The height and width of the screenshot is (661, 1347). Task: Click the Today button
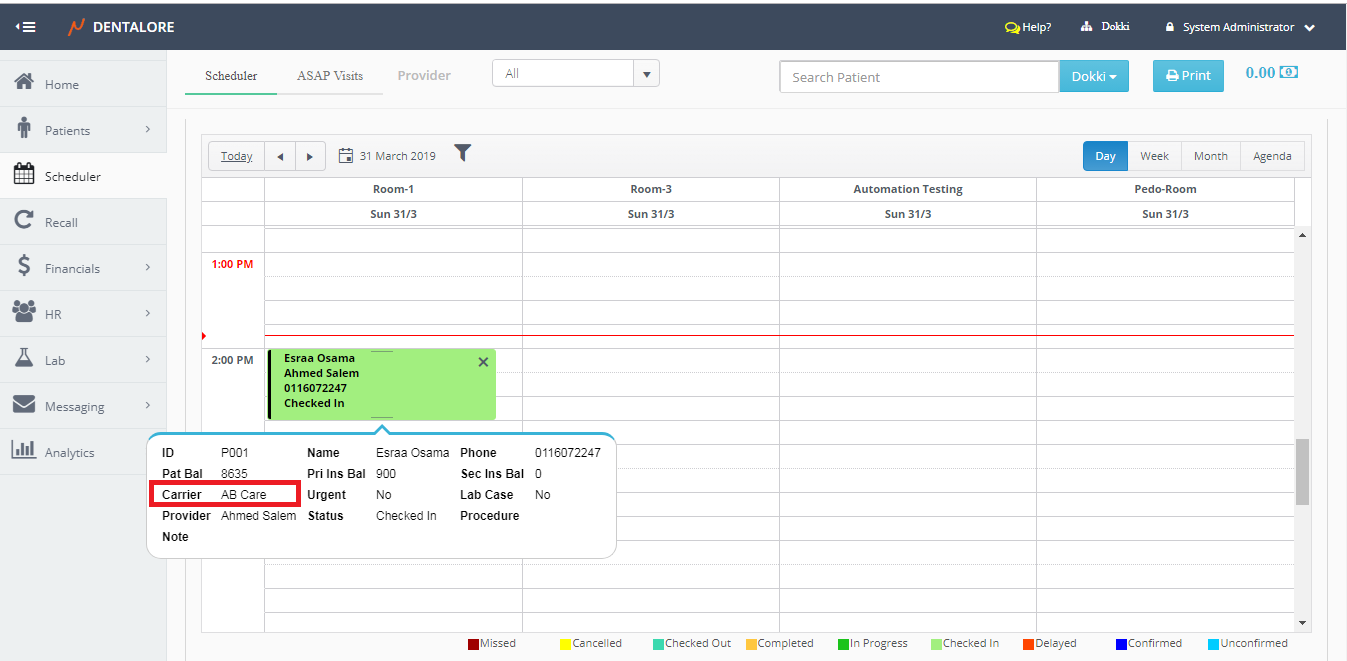[x=236, y=156]
